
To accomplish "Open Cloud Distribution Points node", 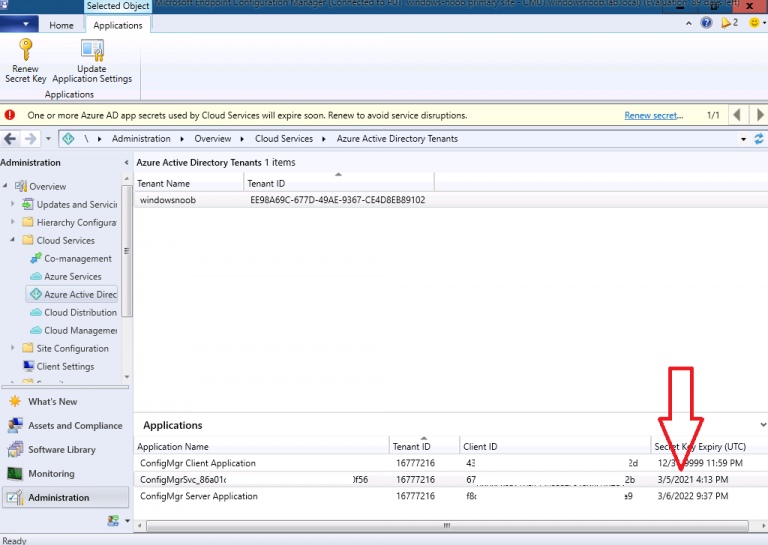I will click(80, 313).
